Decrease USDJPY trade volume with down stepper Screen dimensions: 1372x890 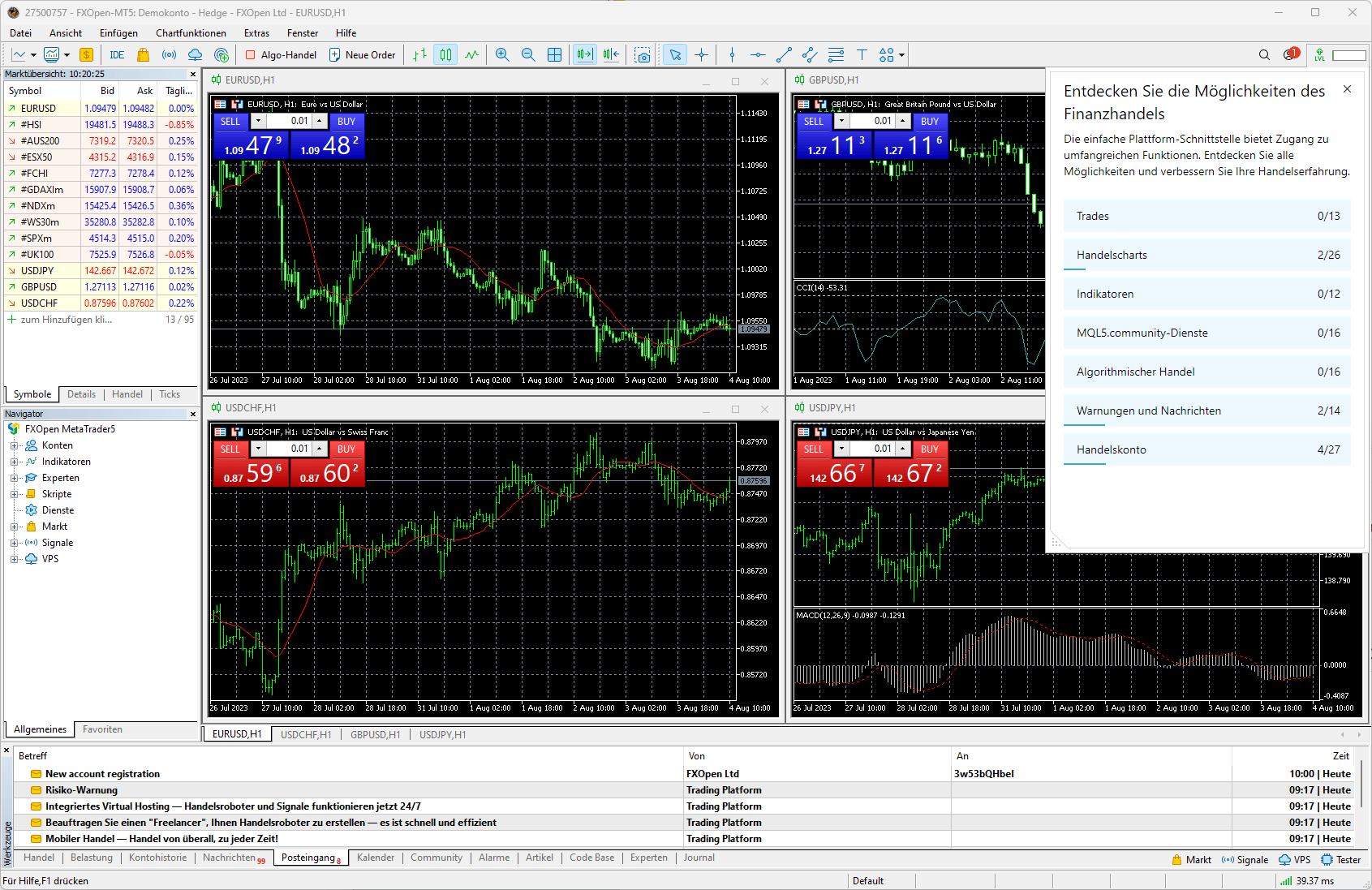pos(841,449)
